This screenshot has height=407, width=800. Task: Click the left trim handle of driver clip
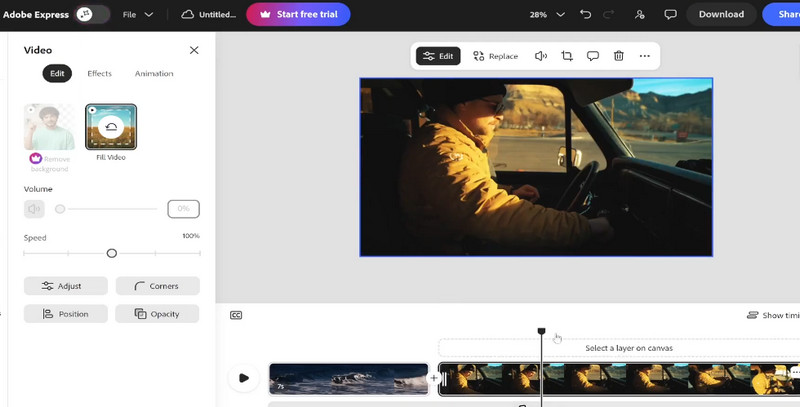pos(444,379)
